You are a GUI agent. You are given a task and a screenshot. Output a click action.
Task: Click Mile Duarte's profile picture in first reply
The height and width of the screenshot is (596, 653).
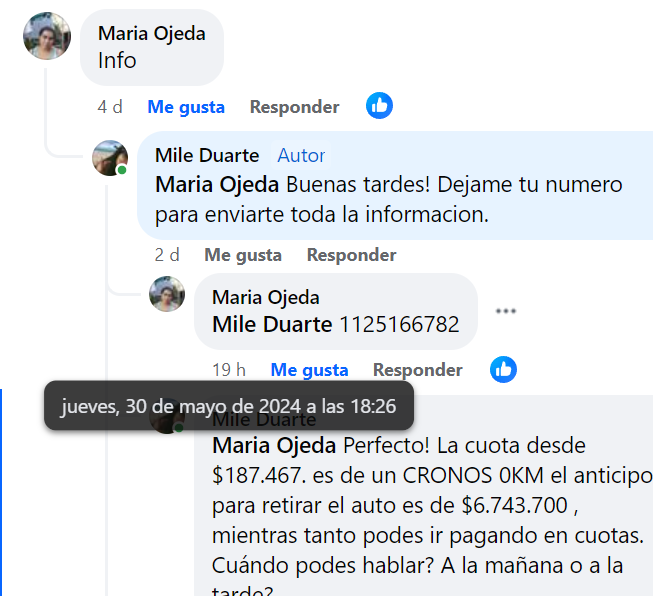110,157
